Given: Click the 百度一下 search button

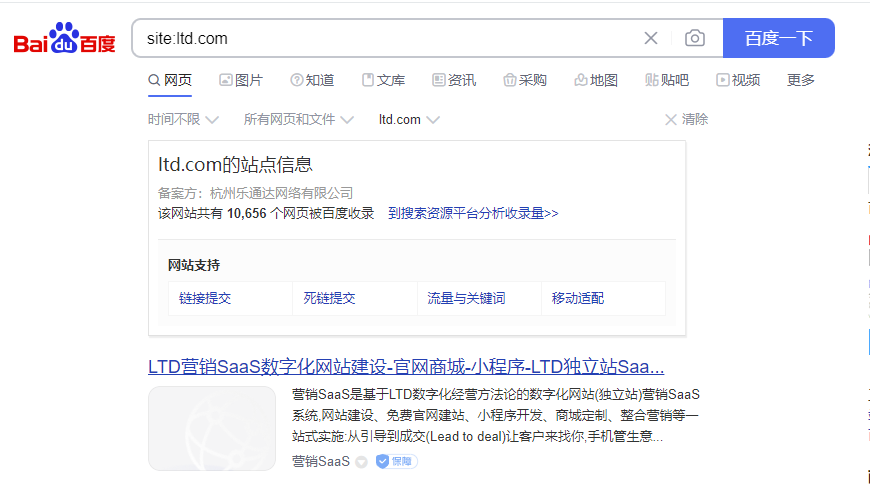Looking at the screenshot, I should point(778,38).
